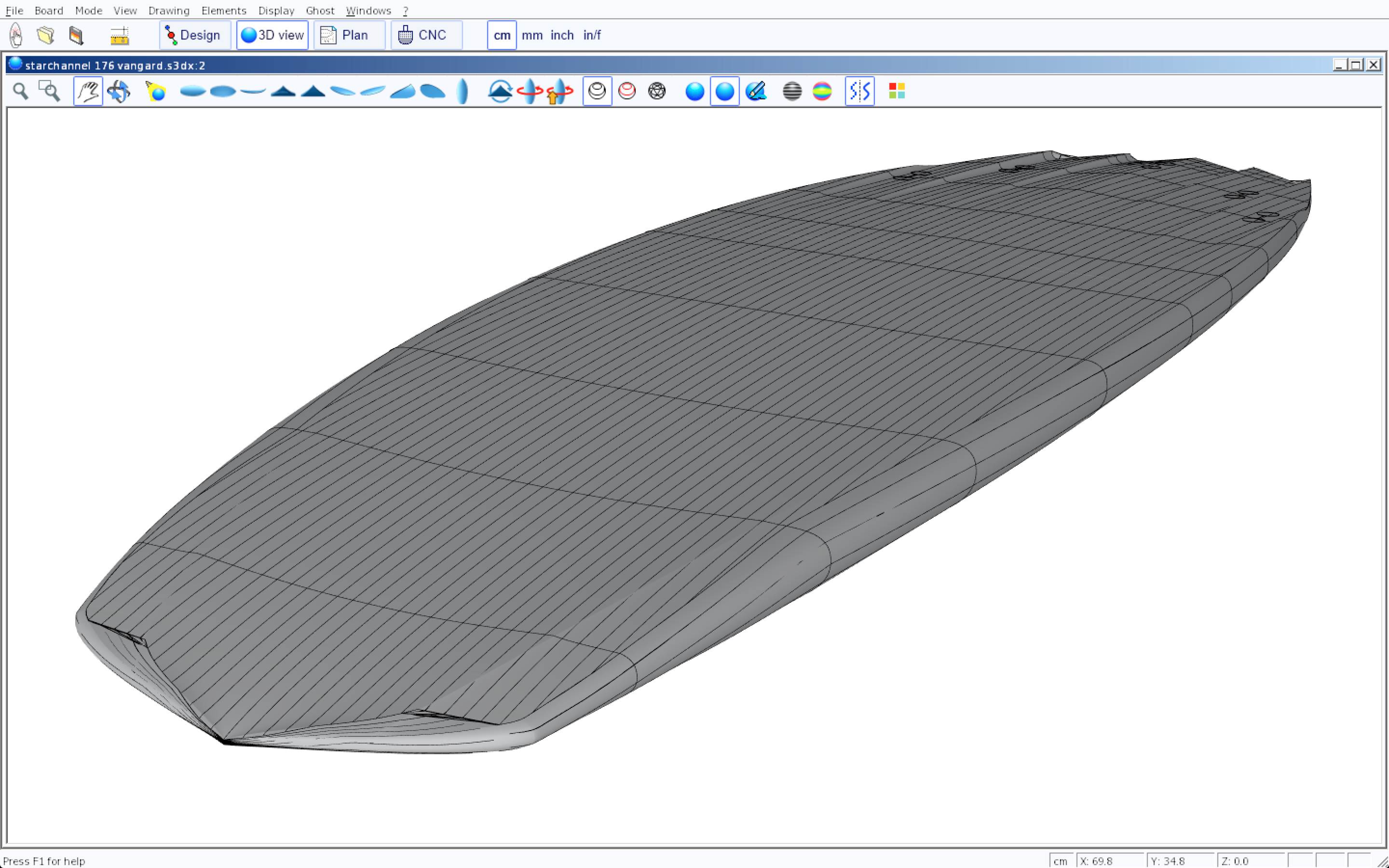
Task: Switch units to mm
Action: point(532,36)
